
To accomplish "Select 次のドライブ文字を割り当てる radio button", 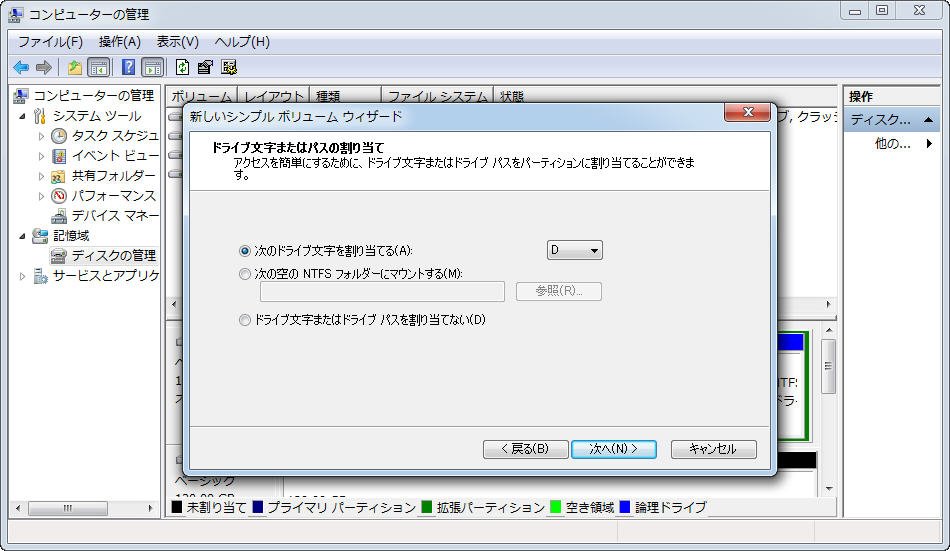I will tap(245, 251).
